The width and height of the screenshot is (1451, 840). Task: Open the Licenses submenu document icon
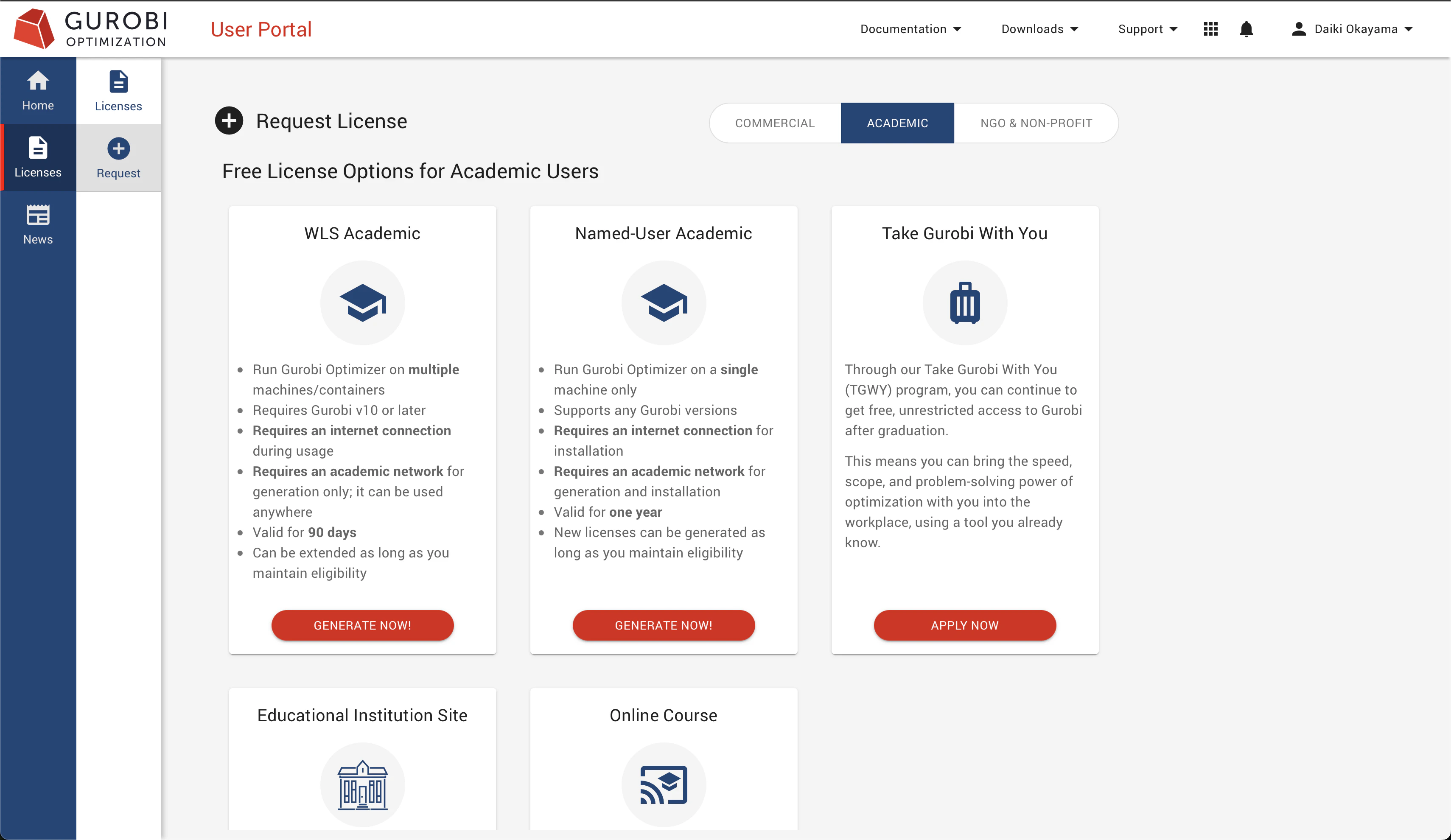[x=118, y=82]
